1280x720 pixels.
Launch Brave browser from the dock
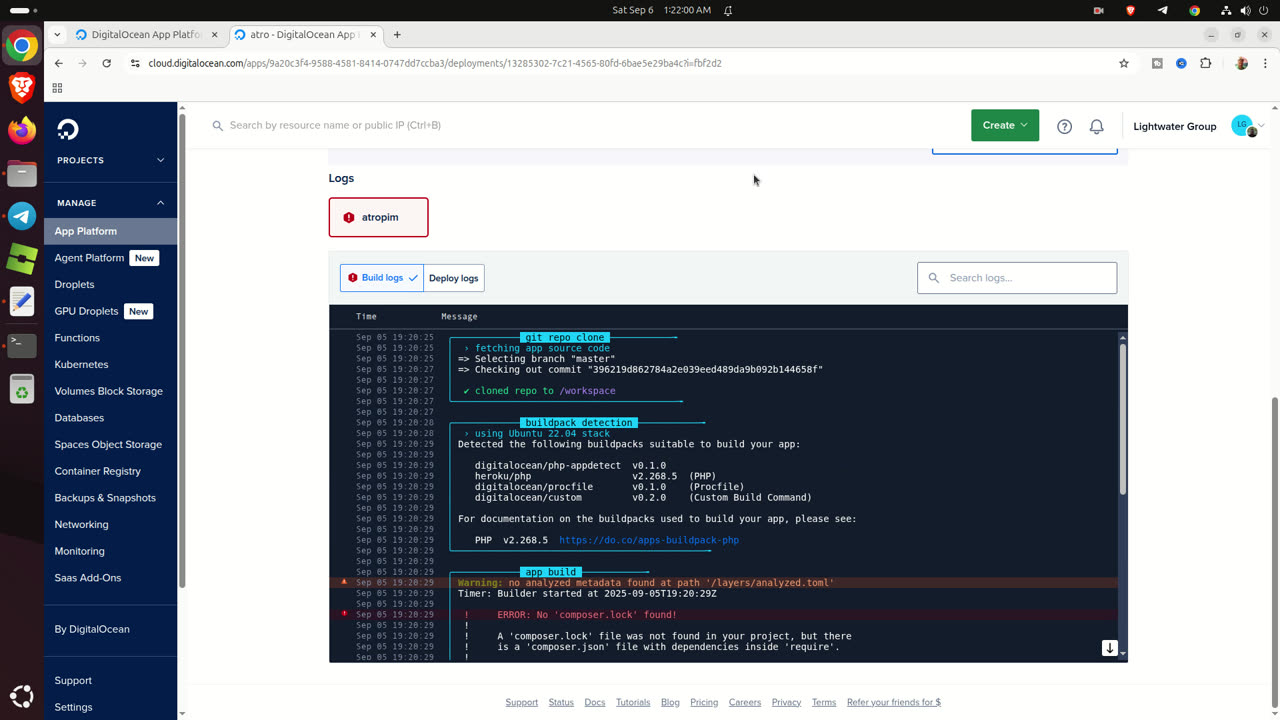point(22,88)
